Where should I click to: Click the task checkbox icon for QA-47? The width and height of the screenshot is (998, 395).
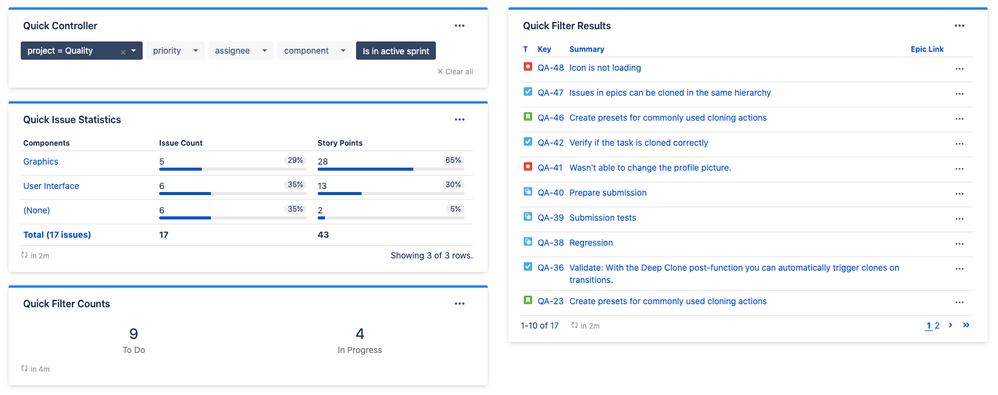point(528,92)
